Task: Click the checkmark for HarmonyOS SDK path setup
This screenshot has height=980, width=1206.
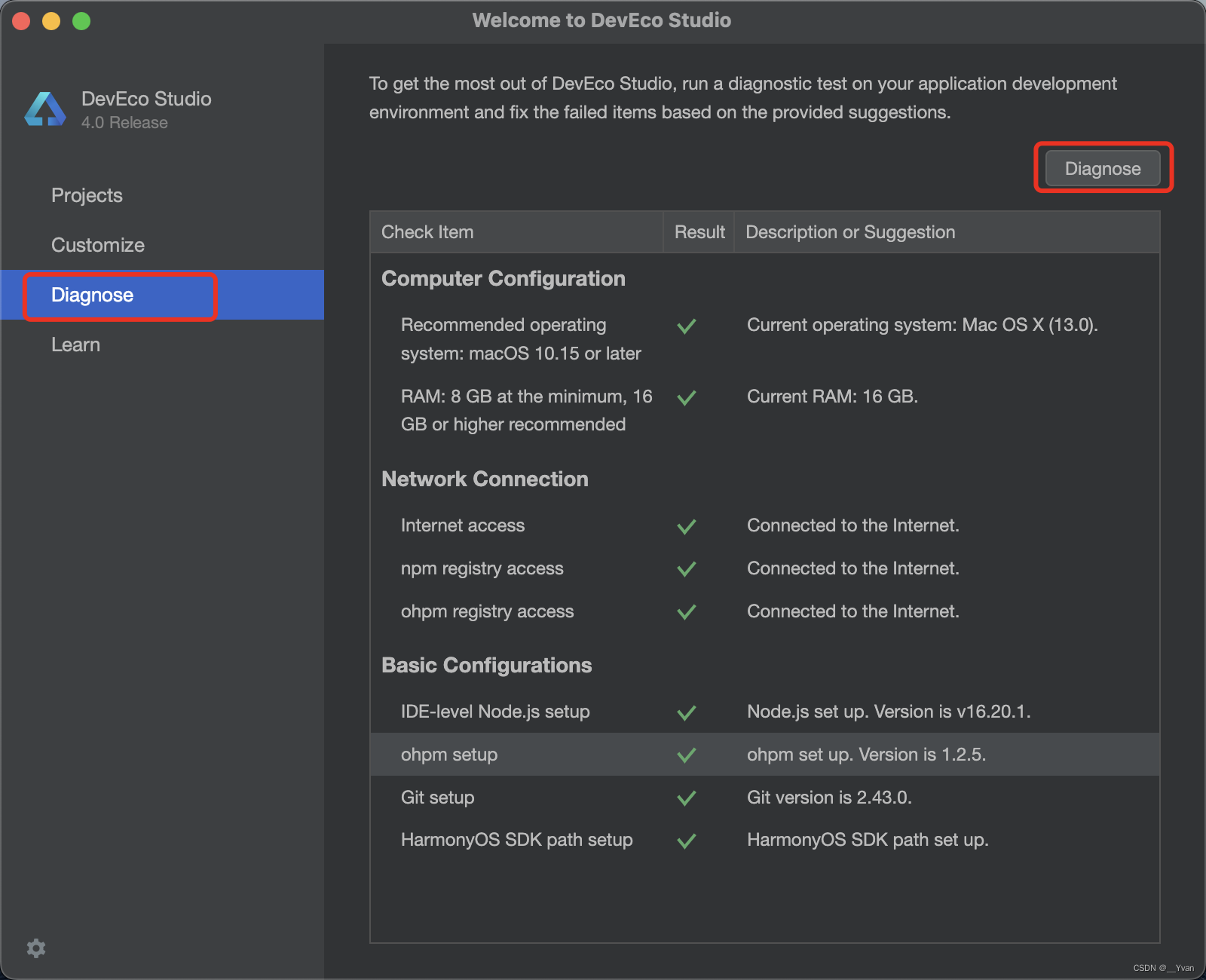Action: click(x=687, y=841)
